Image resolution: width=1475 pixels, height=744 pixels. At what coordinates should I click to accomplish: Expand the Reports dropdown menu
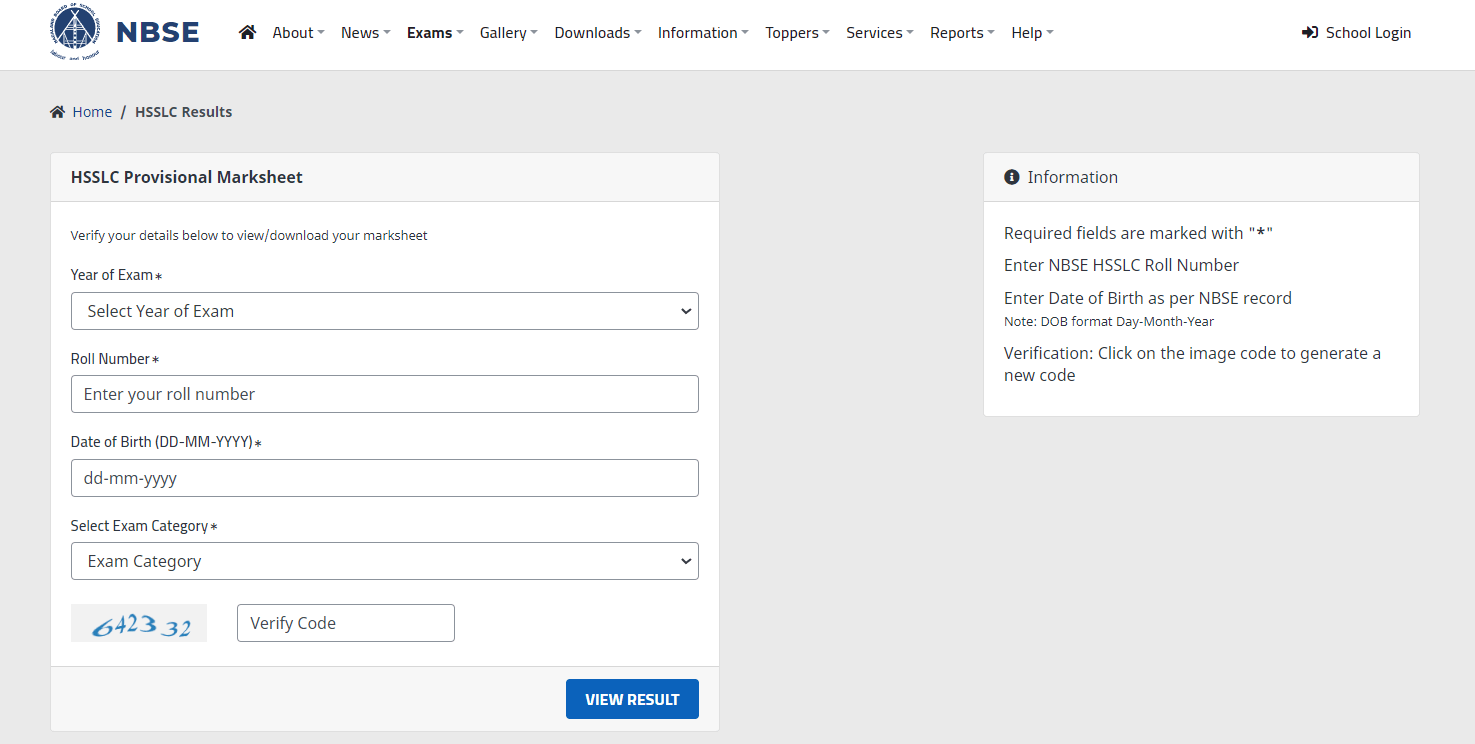click(962, 33)
